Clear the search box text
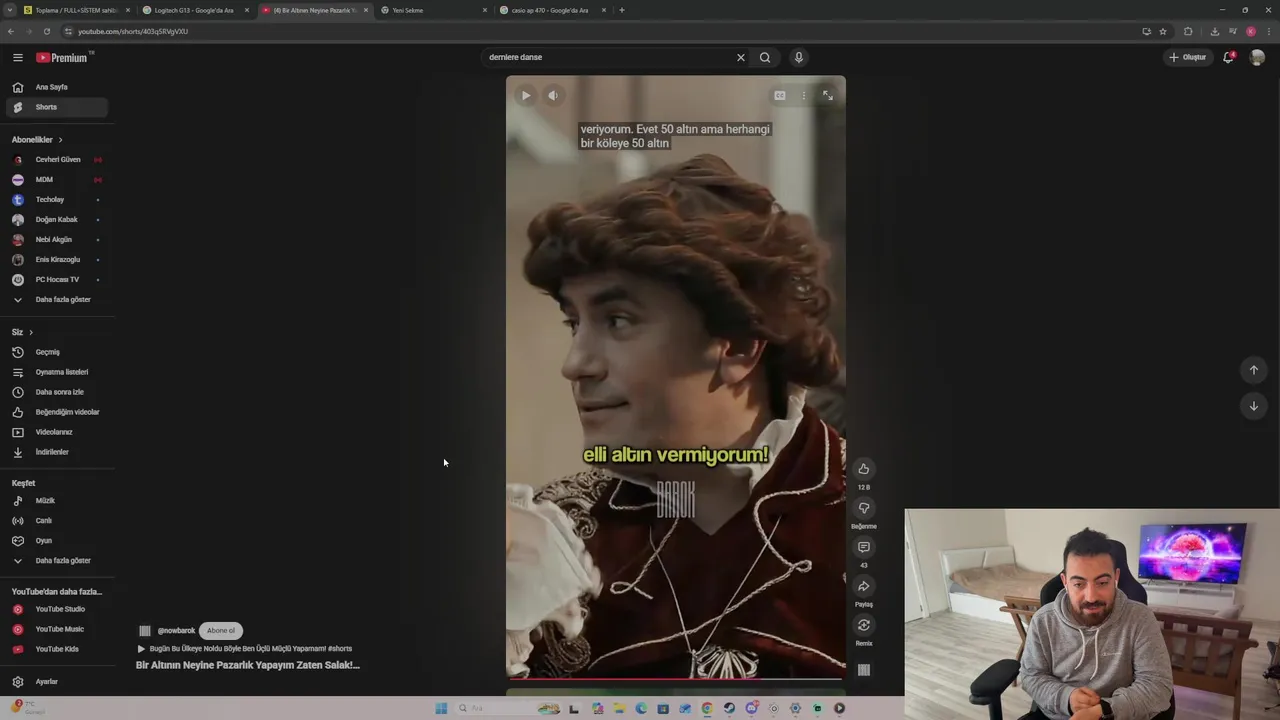This screenshot has height=720, width=1280. [740, 57]
